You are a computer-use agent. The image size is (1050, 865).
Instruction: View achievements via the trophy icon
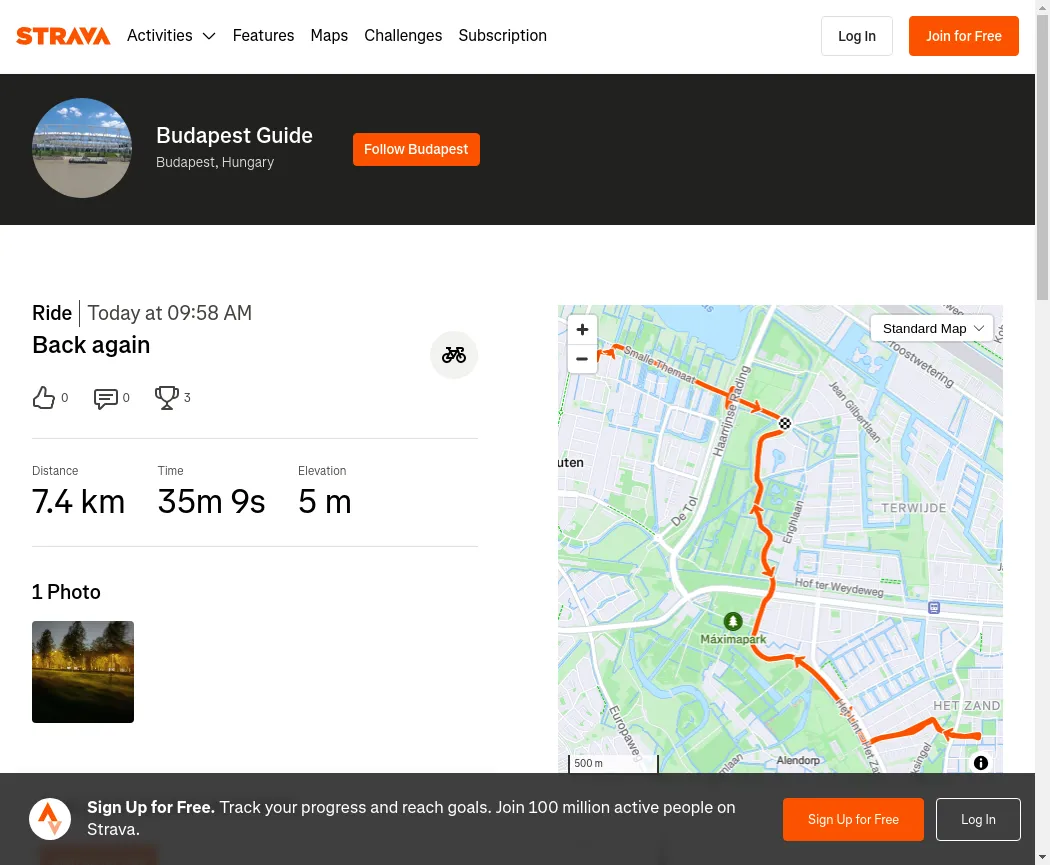167,398
